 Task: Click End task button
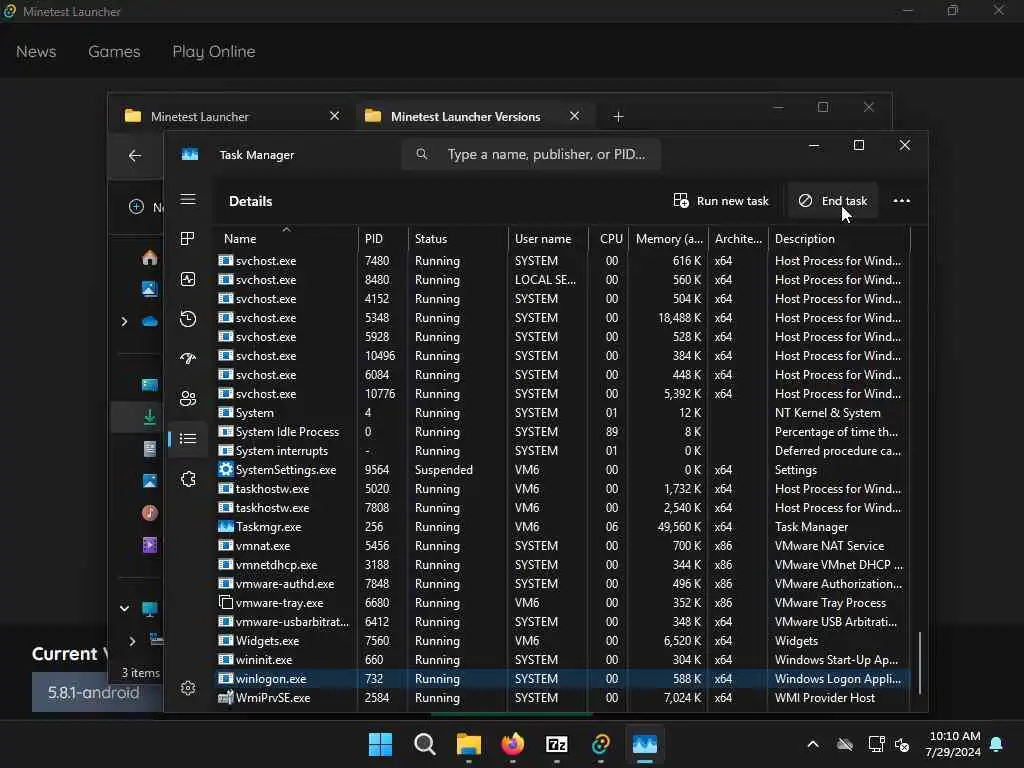[x=833, y=200]
